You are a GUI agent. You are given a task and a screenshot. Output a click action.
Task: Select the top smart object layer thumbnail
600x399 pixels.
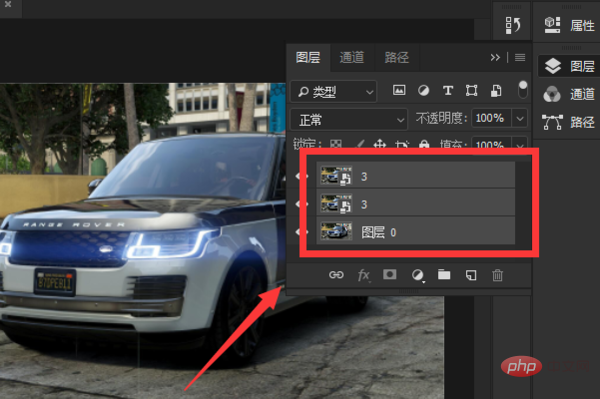click(x=336, y=176)
